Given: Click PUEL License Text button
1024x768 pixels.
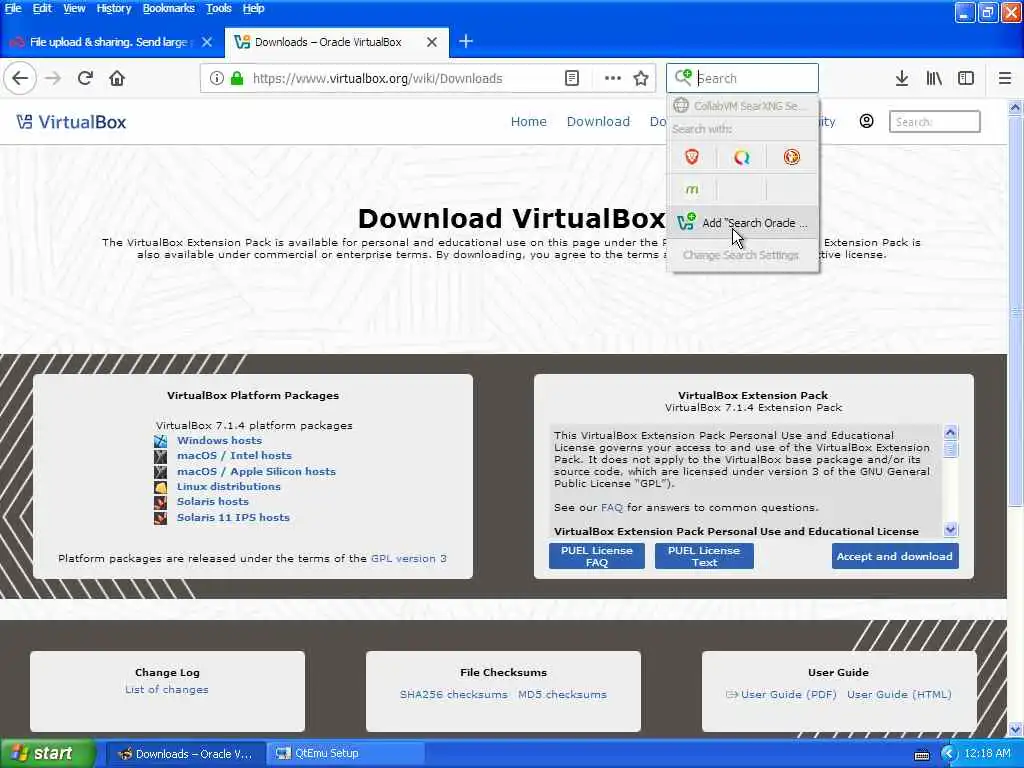Looking at the screenshot, I should [x=704, y=556].
